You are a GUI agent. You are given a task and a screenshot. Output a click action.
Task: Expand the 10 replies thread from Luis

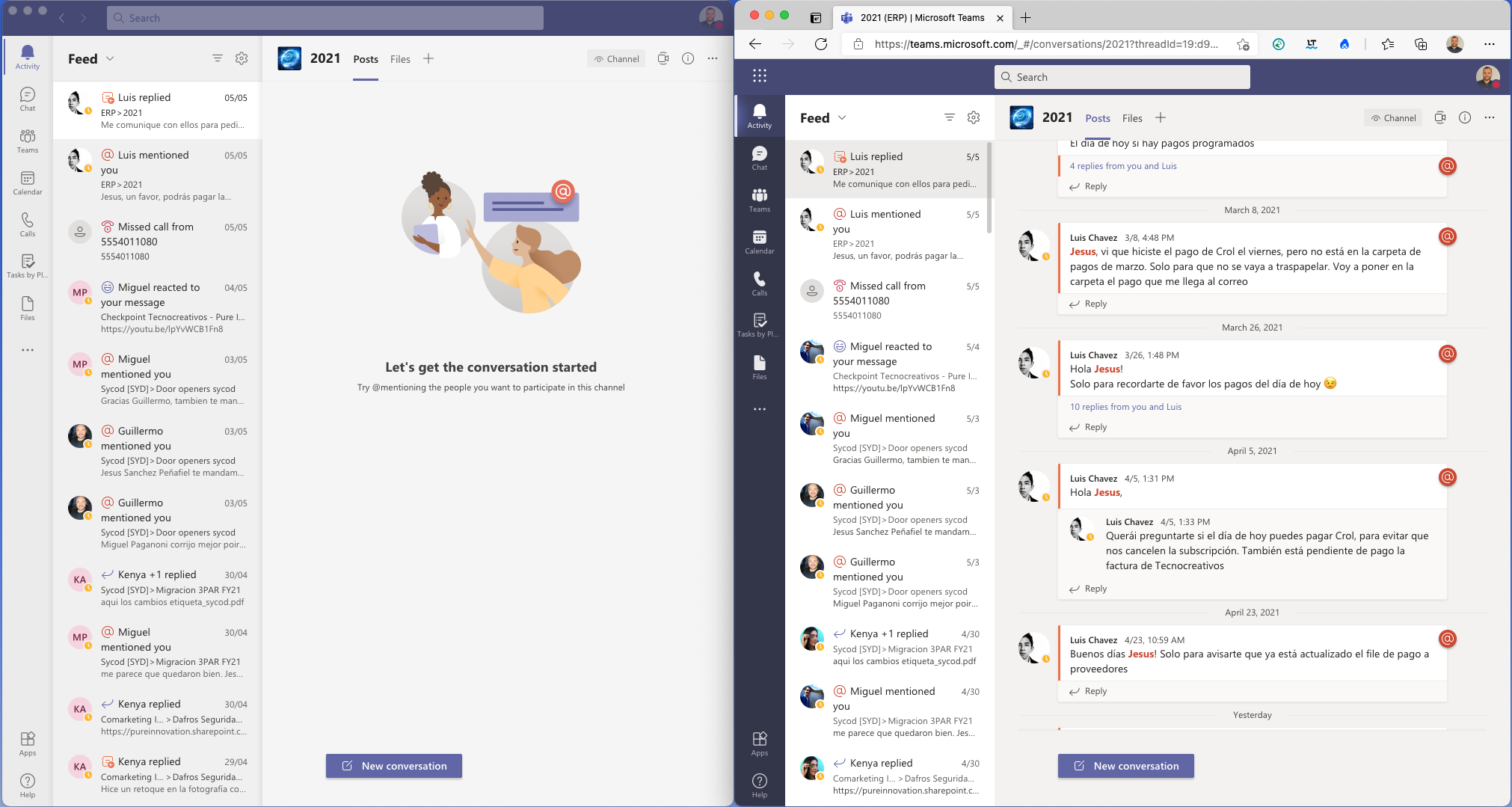click(x=1125, y=406)
